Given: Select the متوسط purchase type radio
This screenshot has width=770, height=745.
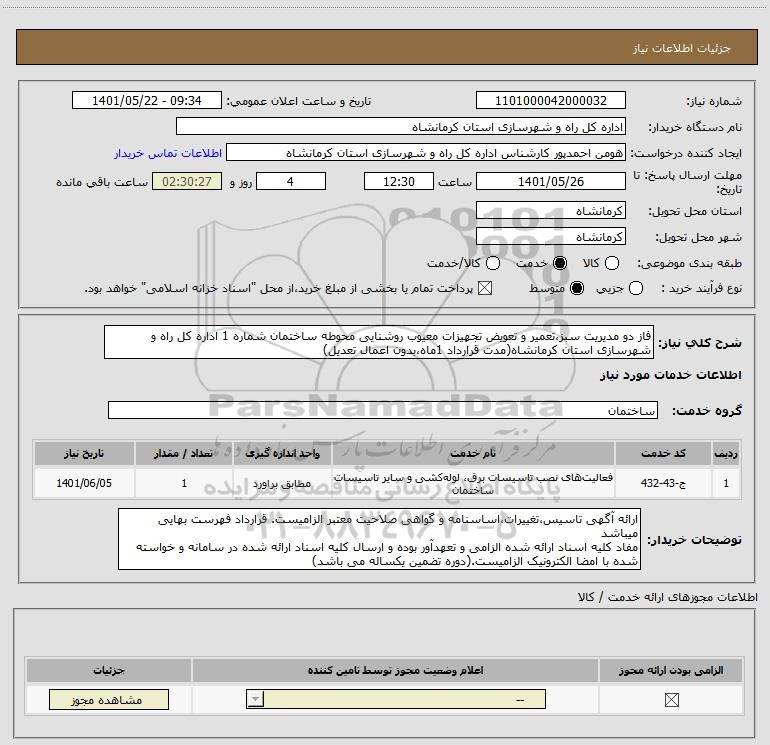Looking at the screenshot, I should pos(577,288).
